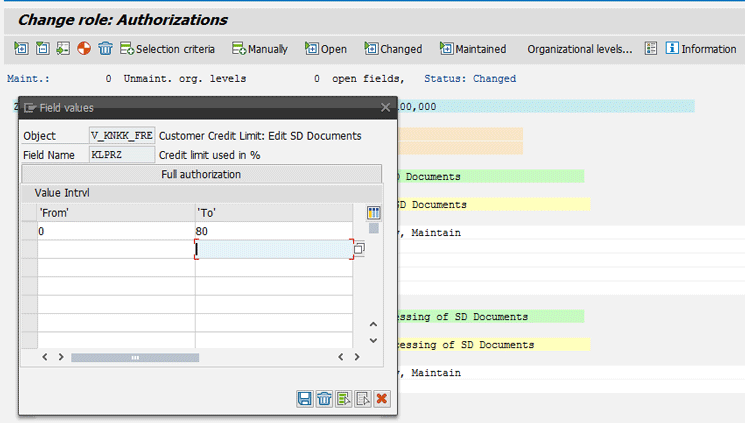
Task: Open table column settings icon
Action: point(374,213)
